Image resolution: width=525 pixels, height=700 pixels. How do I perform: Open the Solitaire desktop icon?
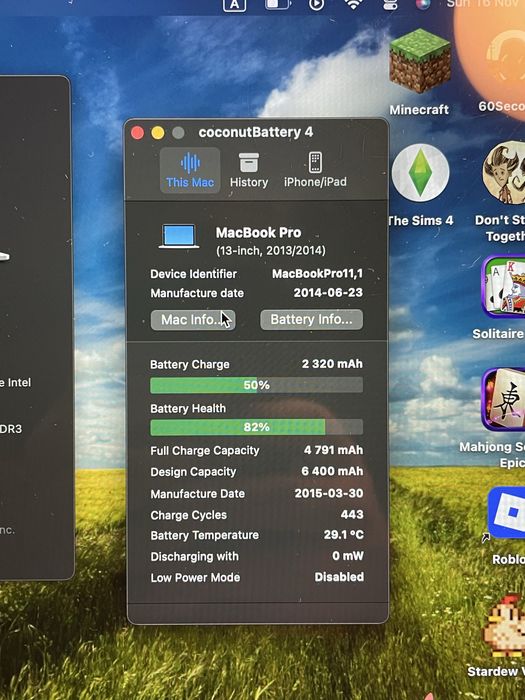pyautogui.click(x=504, y=287)
